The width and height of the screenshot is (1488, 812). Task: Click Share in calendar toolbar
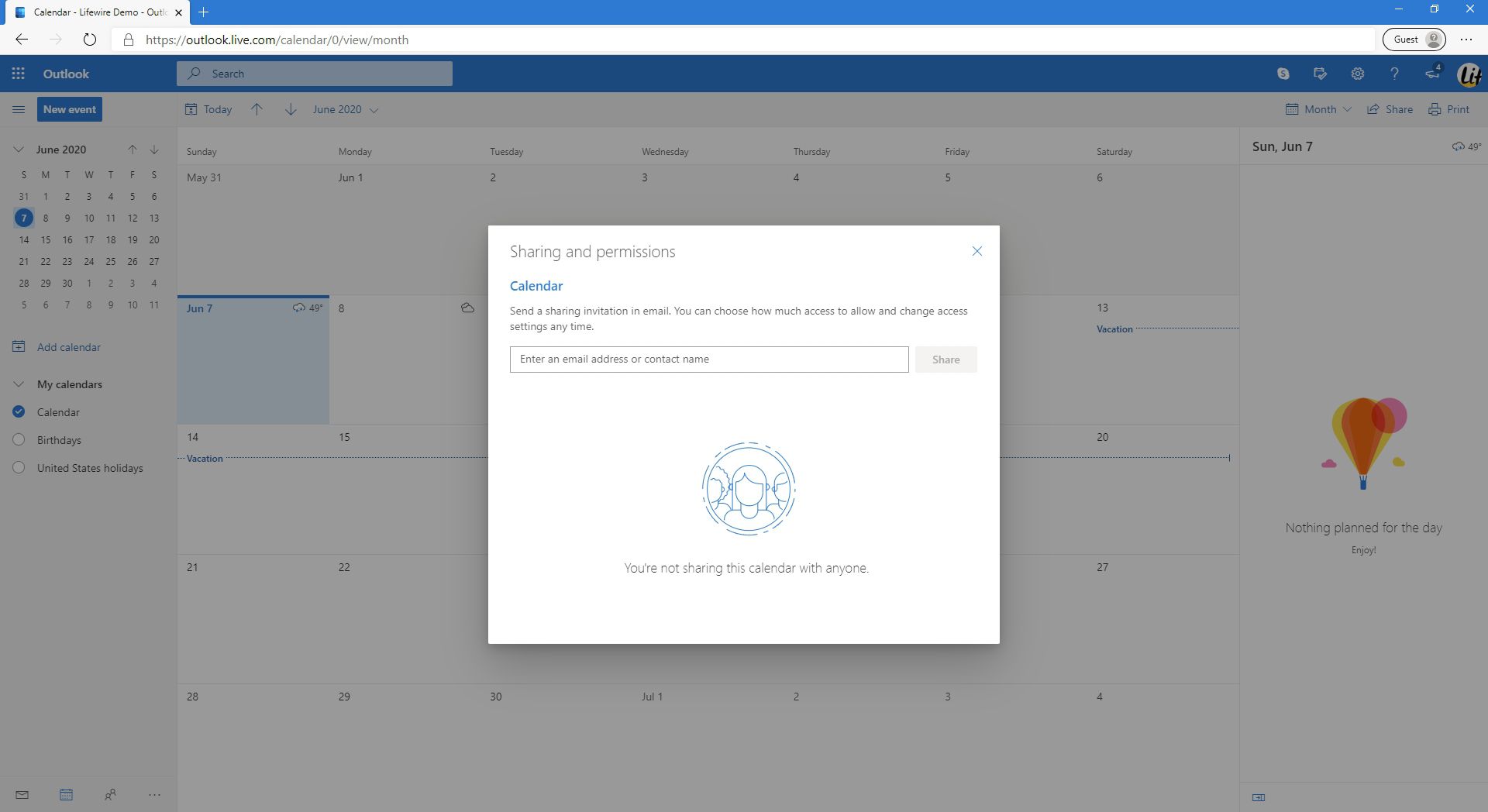(1390, 109)
